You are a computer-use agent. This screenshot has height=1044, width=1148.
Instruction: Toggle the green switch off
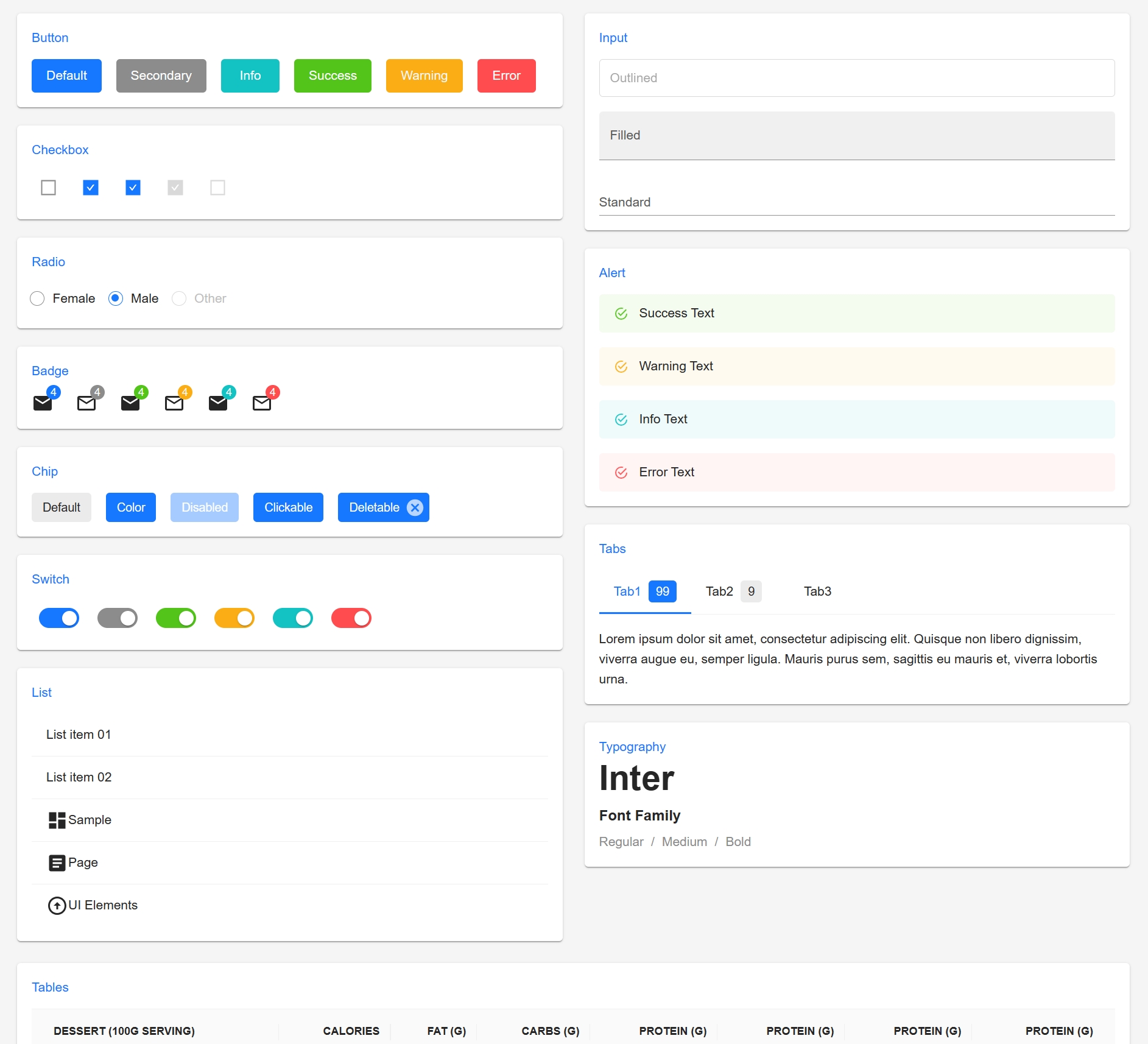pos(176,618)
